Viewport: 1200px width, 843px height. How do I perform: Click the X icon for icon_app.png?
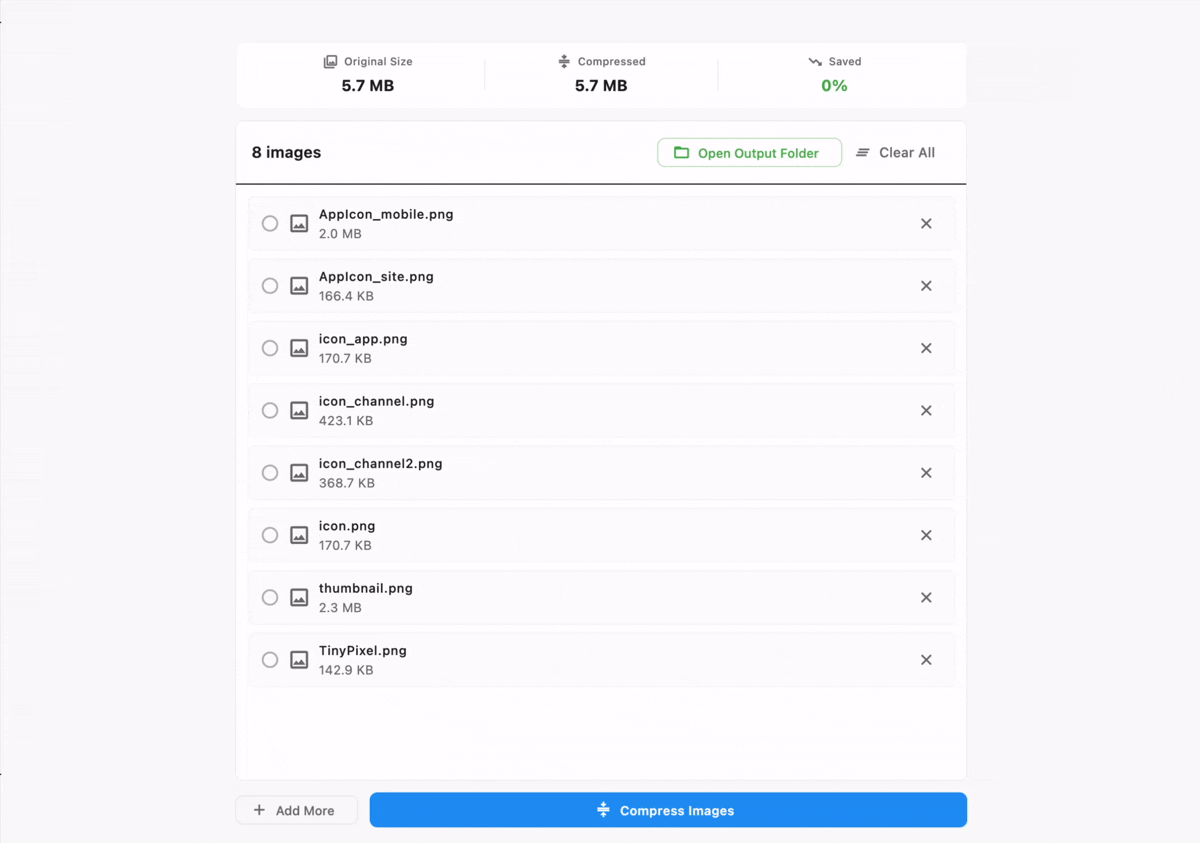click(926, 348)
